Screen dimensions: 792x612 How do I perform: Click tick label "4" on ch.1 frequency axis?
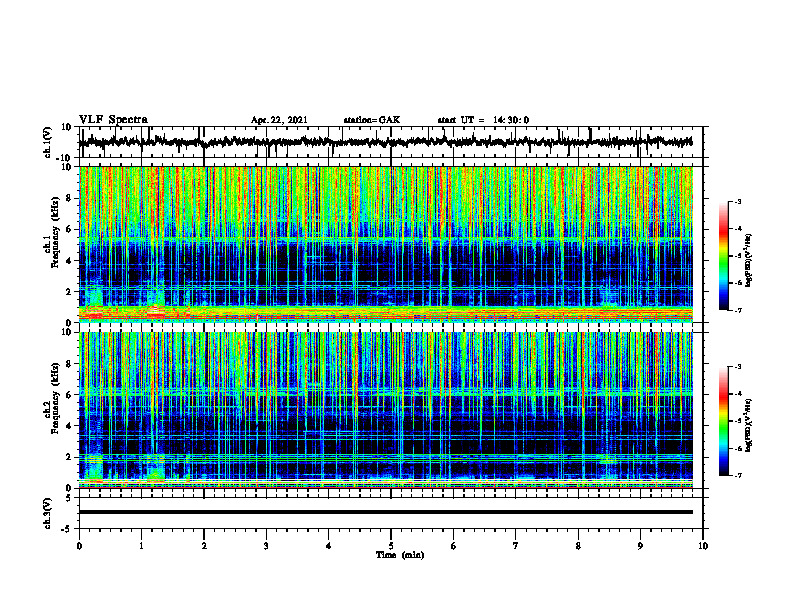coord(69,261)
